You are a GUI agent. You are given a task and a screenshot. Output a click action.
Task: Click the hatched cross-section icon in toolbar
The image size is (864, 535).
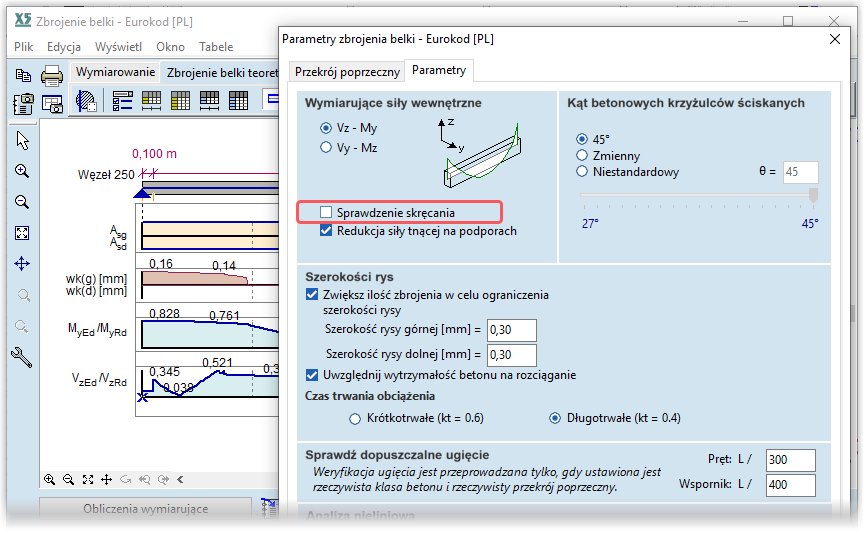[x=86, y=101]
